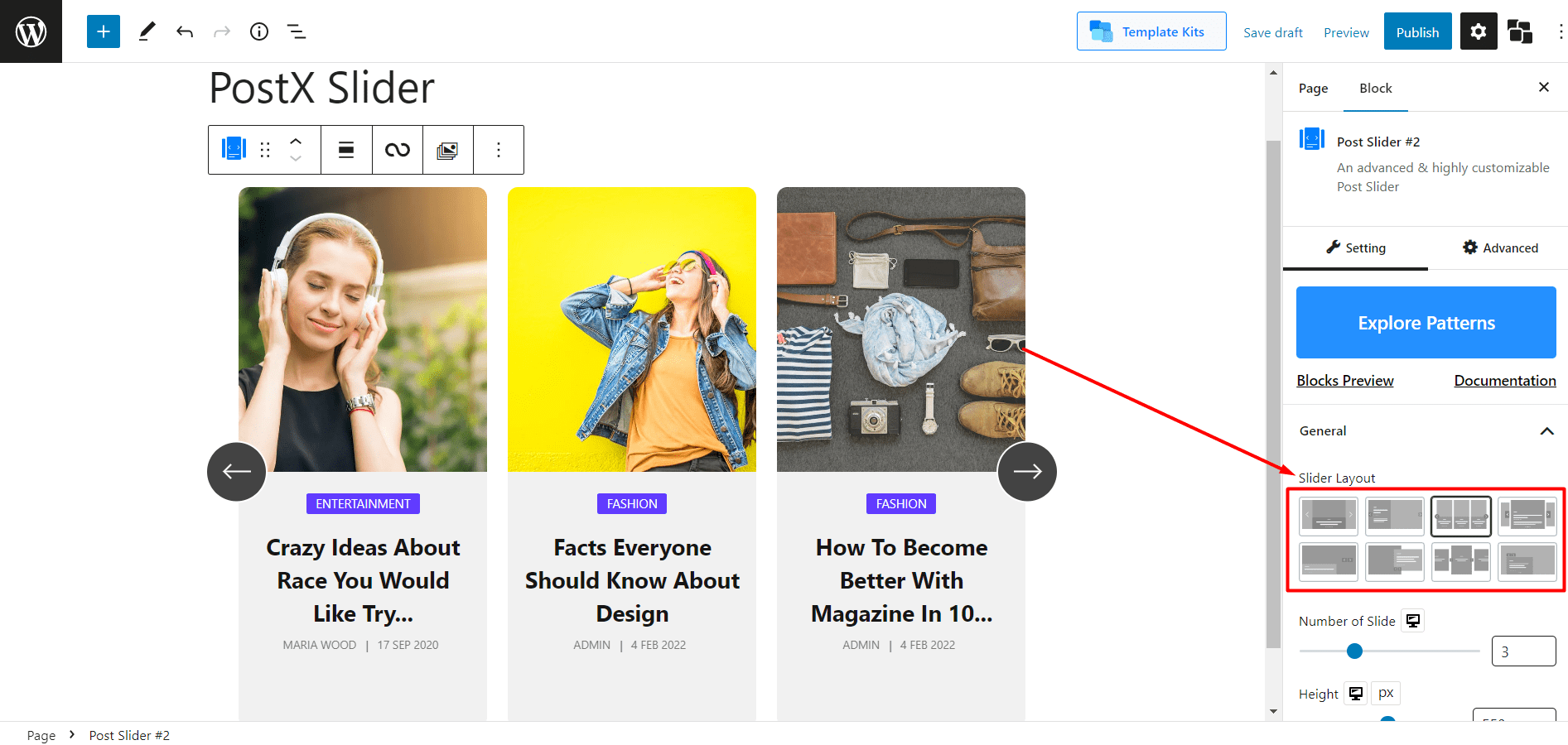The height and width of the screenshot is (745, 1568).
Task: Click the WordPress logo icon
Action: point(31,31)
